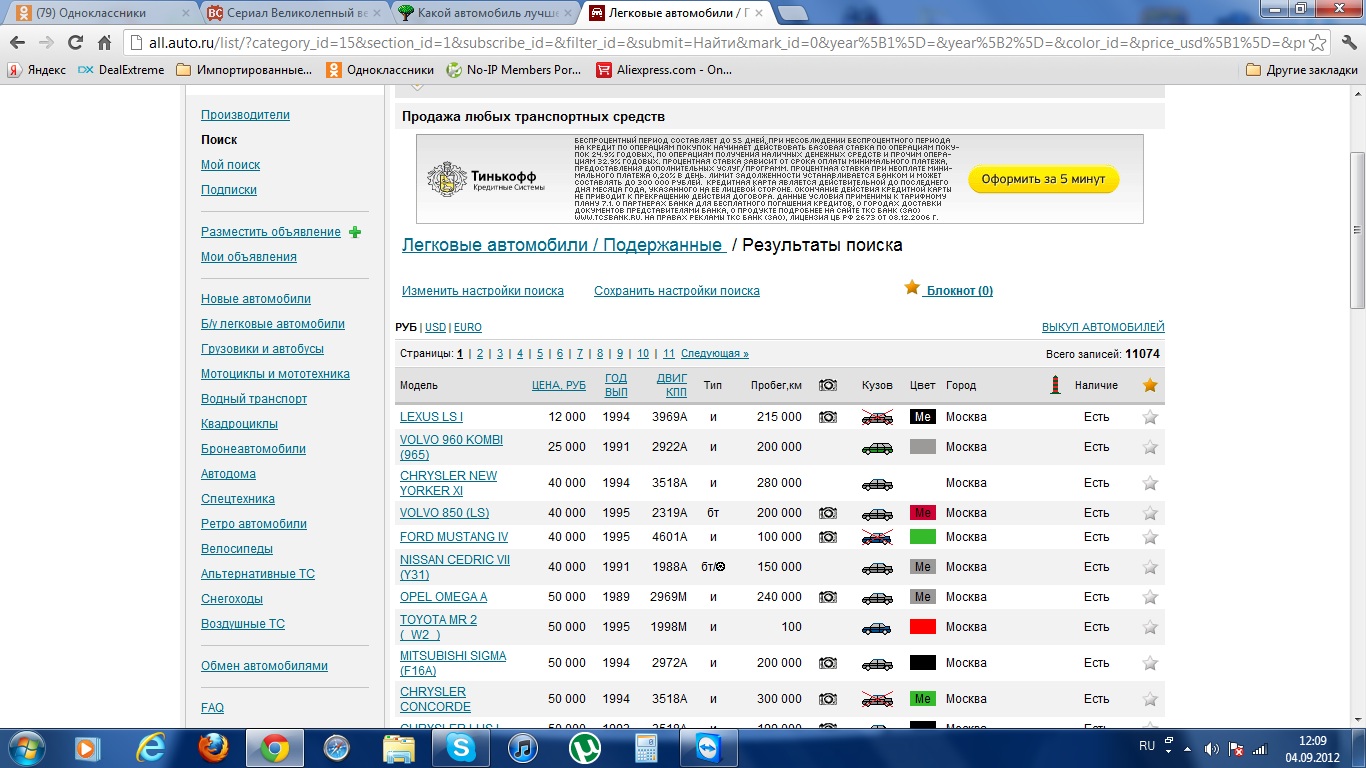
Task: Click body type icon for VOLVO 960 KOMBI
Action: (x=877, y=447)
